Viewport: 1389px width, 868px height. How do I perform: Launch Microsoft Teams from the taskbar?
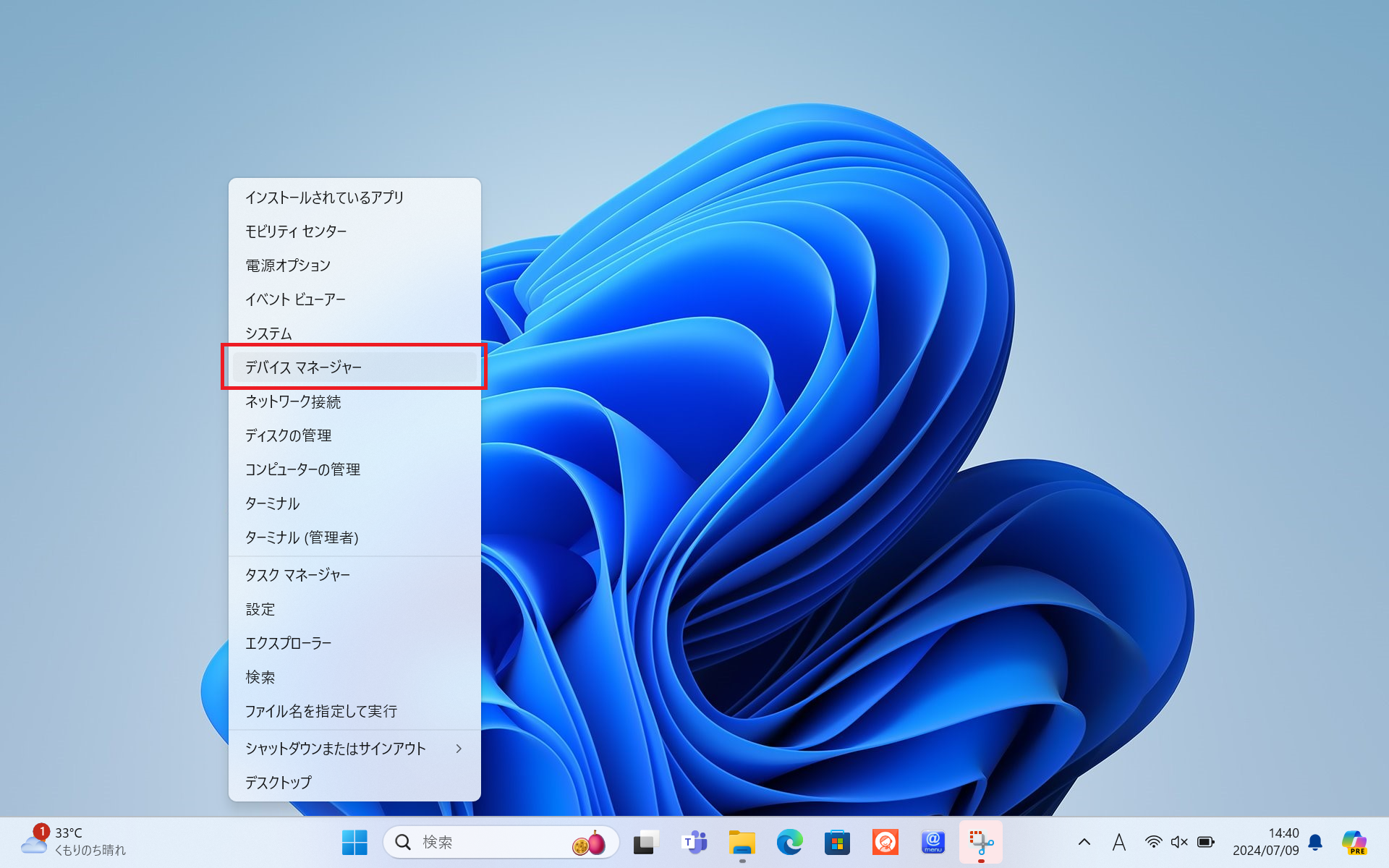[x=694, y=842]
